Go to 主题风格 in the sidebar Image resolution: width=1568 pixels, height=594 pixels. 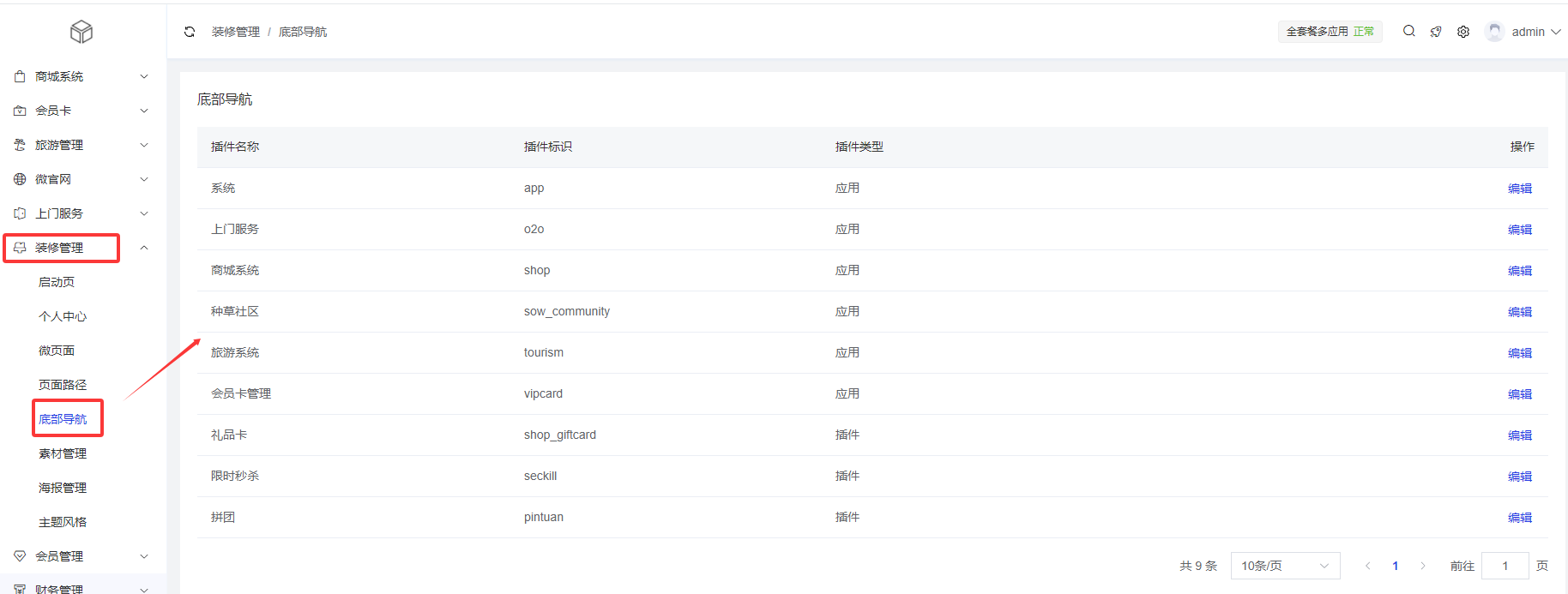63,522
